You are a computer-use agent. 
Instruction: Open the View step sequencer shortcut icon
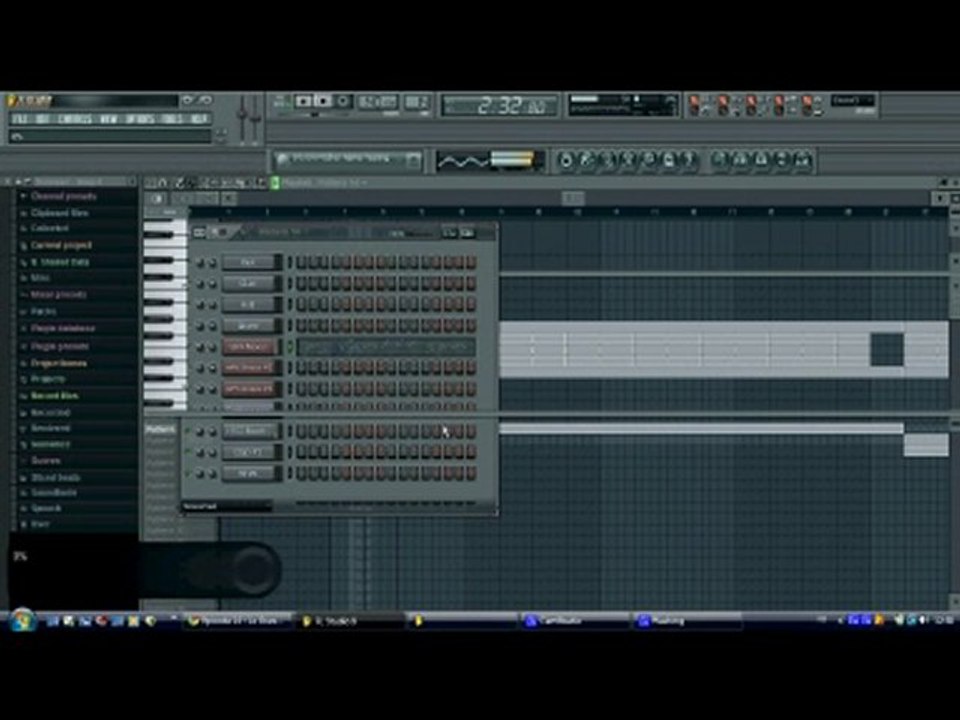click(740, 160)
